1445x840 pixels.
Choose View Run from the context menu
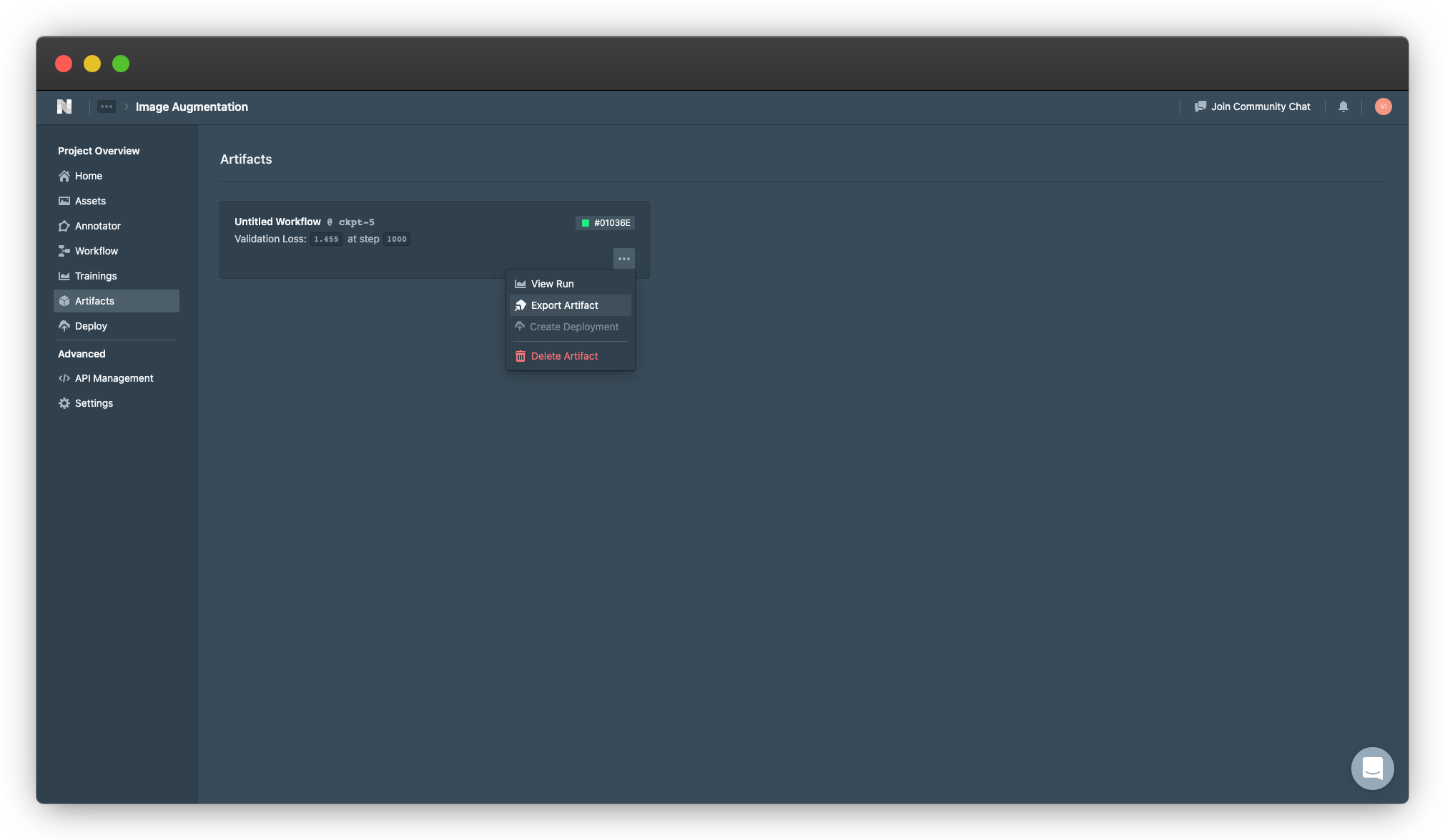point(571,284)
